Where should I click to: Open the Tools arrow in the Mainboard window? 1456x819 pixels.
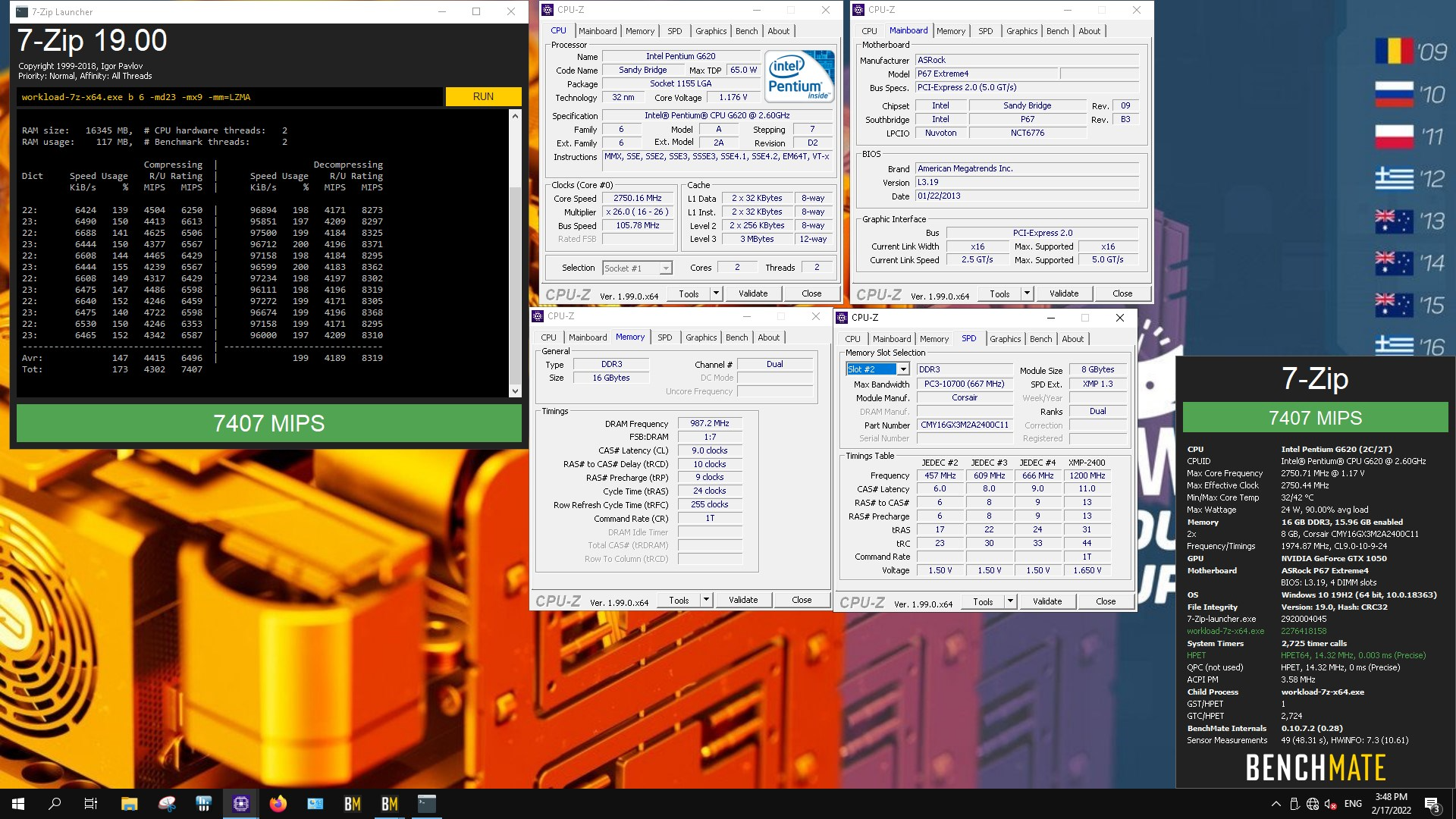[1028, 293]
